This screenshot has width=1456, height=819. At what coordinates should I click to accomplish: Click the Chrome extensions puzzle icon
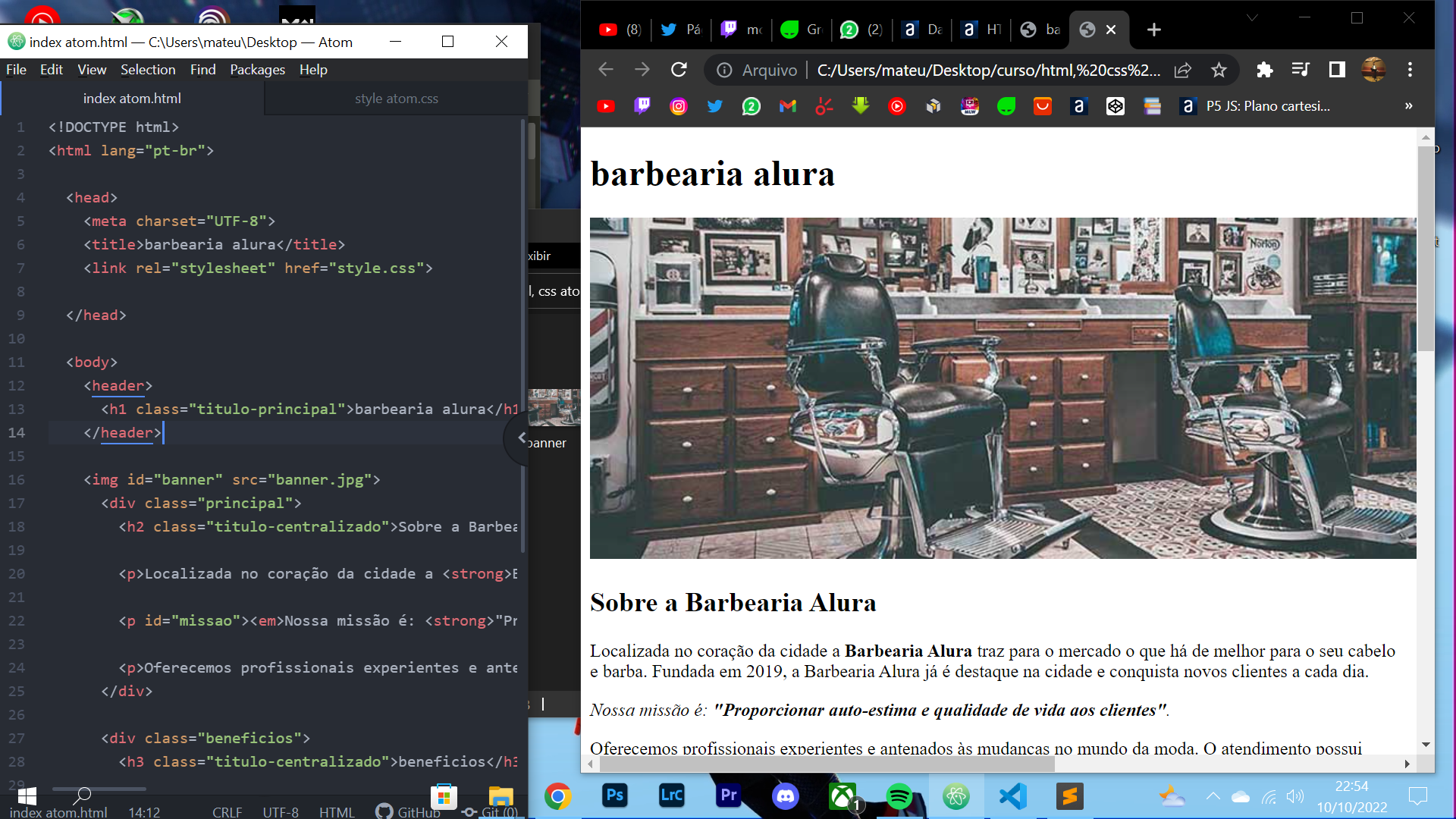coord(1264,70)
